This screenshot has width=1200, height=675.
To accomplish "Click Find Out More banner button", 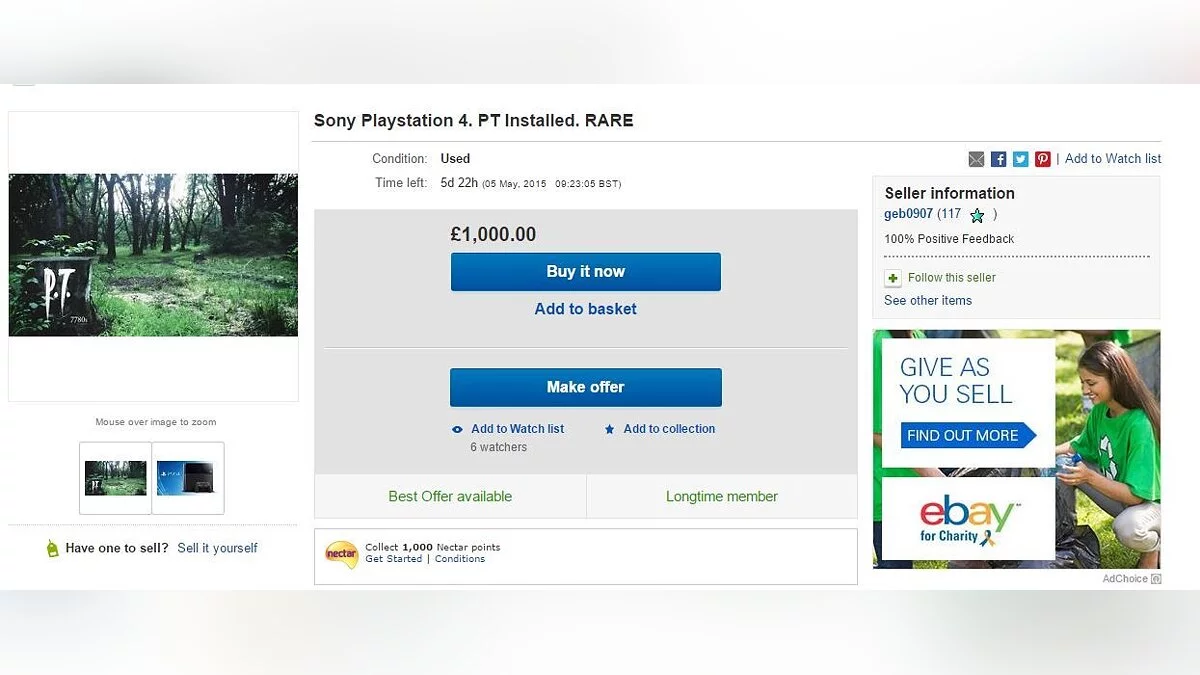I will point(967,435).
